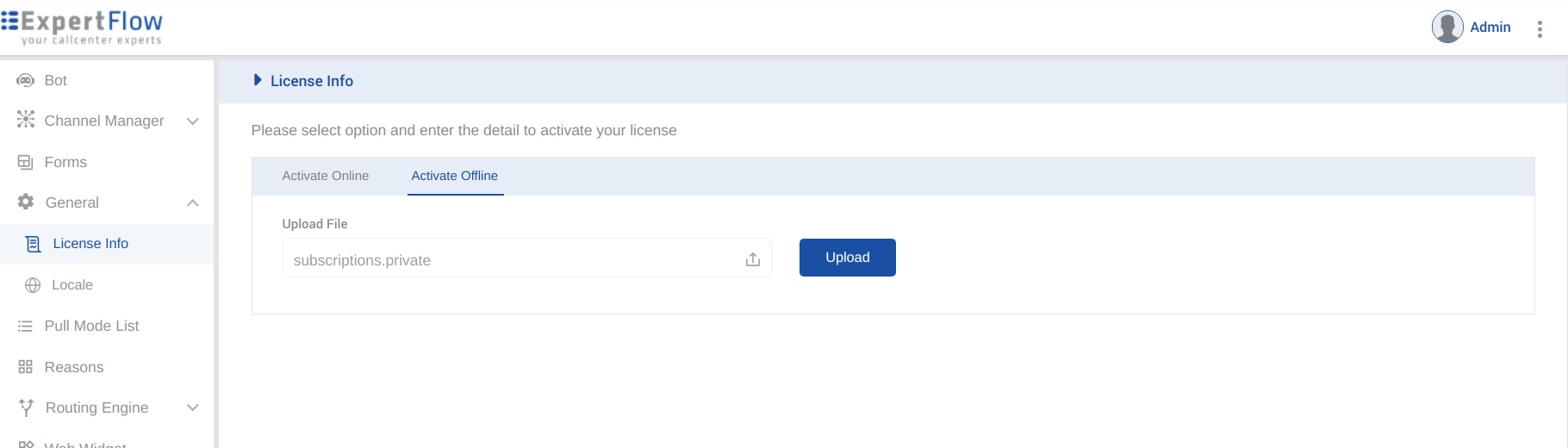Click the General gear icon
The height and width of the screenshot is (448, 1568).
(26, 202)
